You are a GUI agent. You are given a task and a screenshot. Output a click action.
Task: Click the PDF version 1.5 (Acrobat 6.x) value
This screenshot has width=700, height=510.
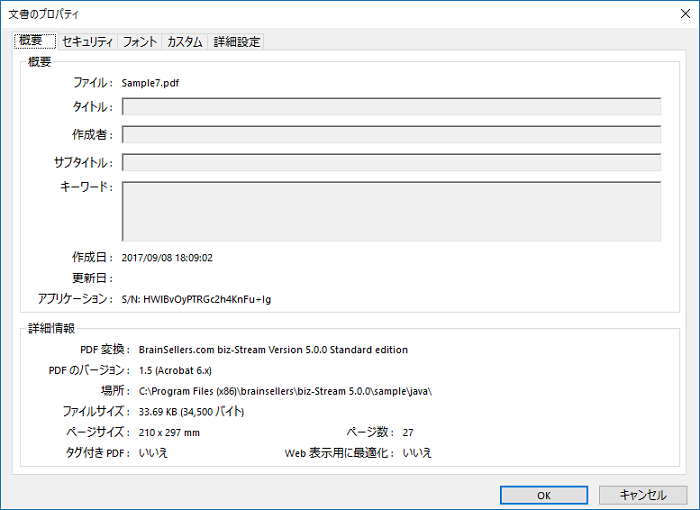(x=175, y=370)
